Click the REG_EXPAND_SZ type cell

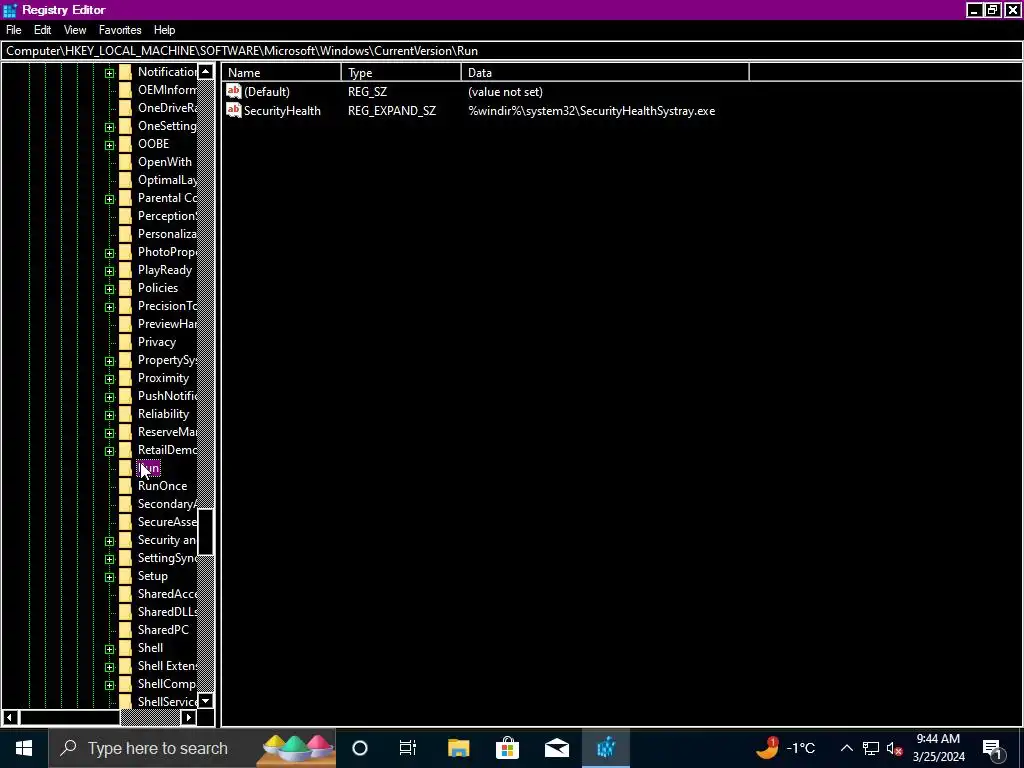[x=392, y=111]
